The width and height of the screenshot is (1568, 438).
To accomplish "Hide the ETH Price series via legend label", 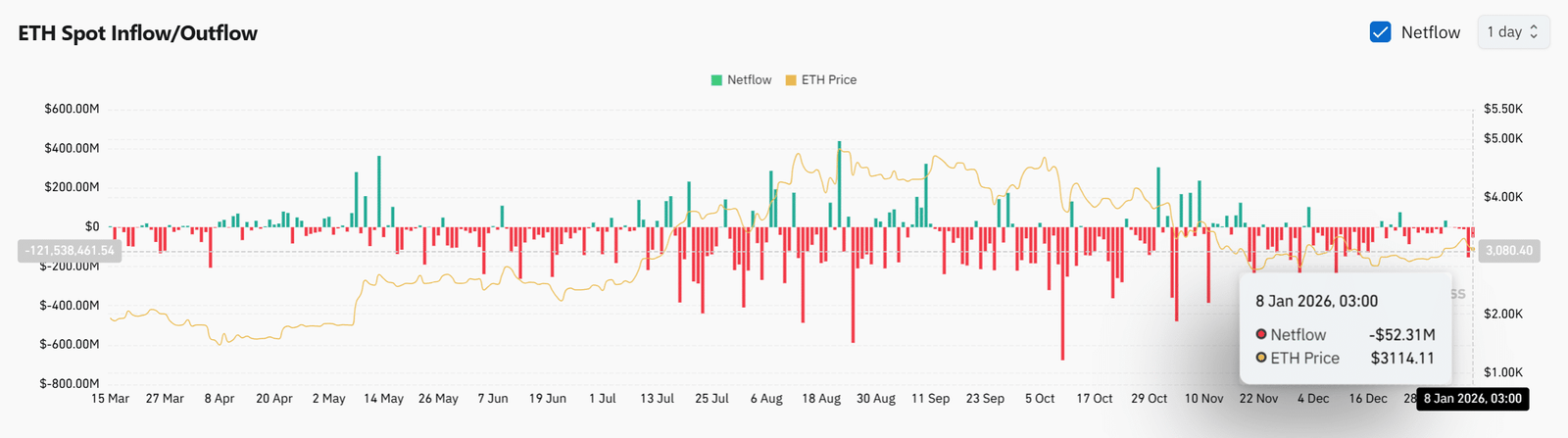I will pos(828,80).
